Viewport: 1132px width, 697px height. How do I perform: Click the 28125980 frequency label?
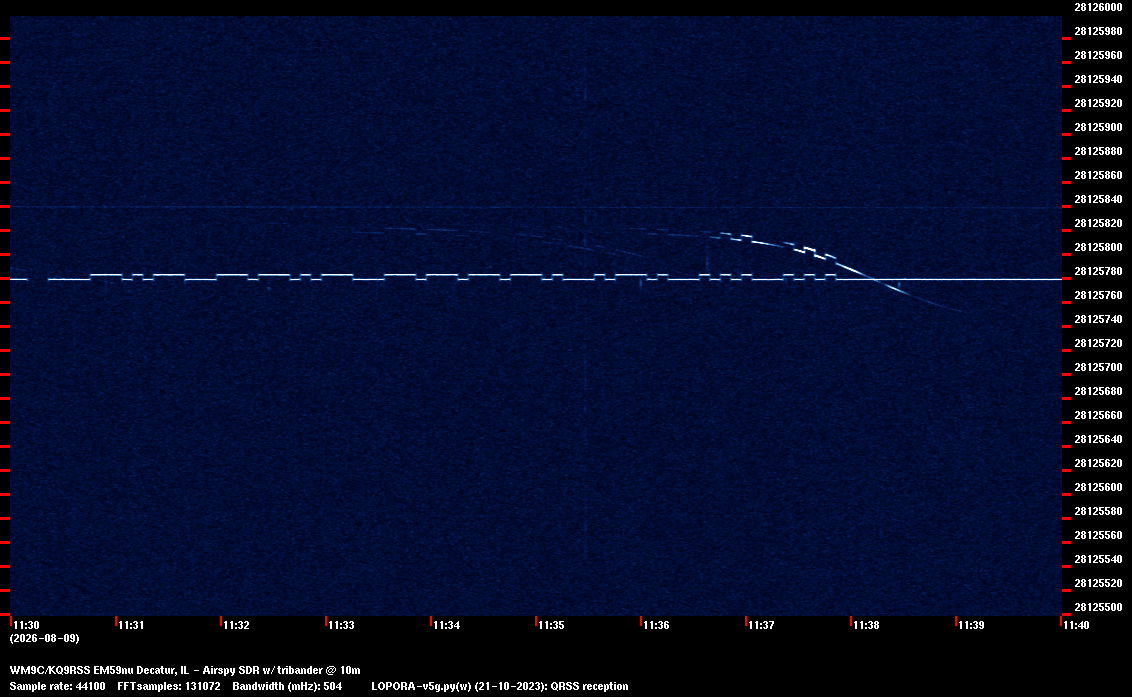coord(1098,31)
